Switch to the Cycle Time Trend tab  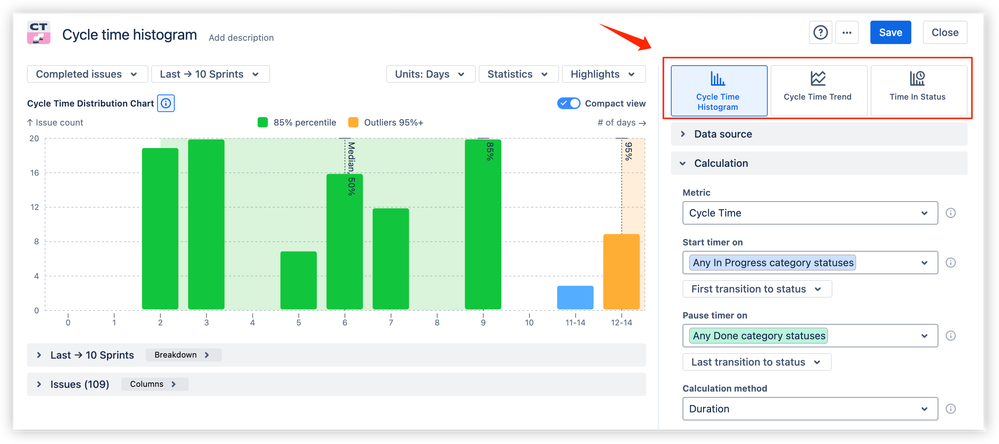tap(819, 90)
